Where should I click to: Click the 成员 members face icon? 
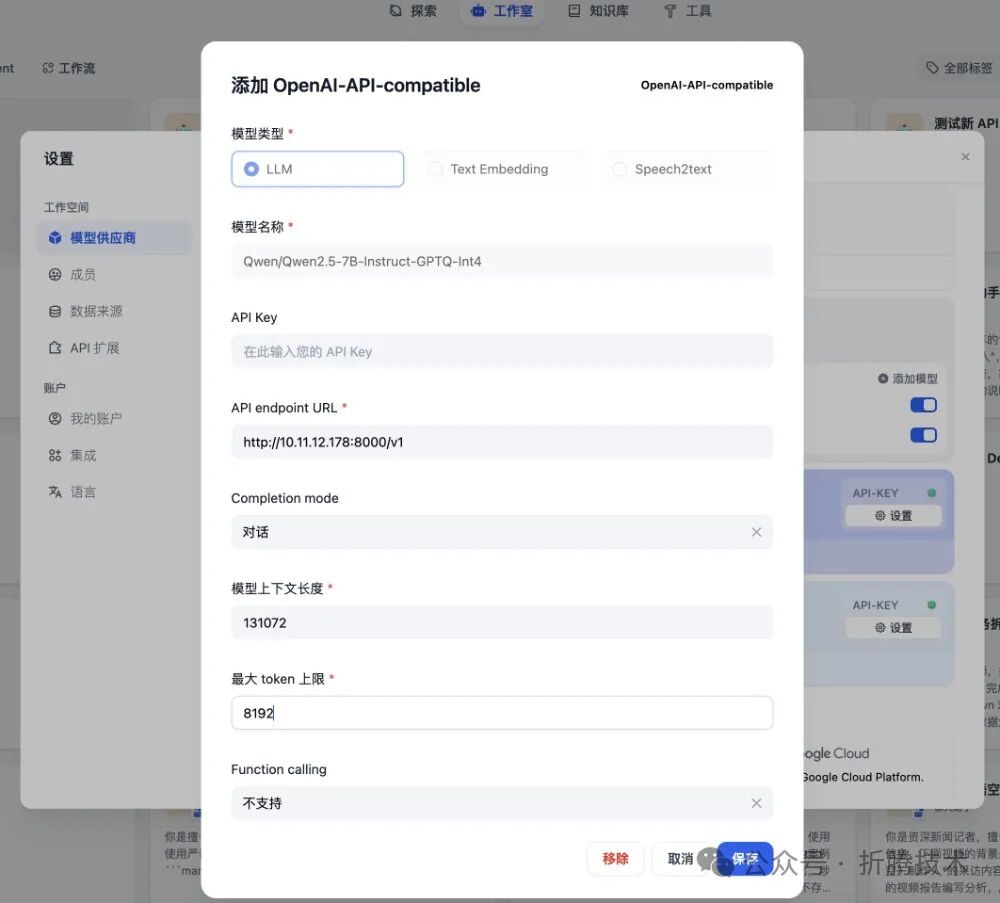coord(55,275)
